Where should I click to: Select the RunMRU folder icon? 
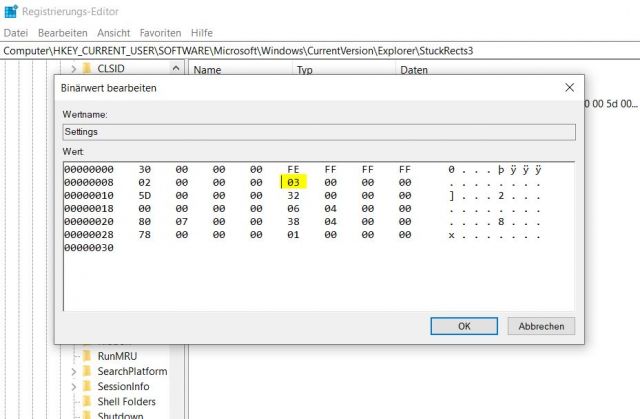tap(87, 356)
